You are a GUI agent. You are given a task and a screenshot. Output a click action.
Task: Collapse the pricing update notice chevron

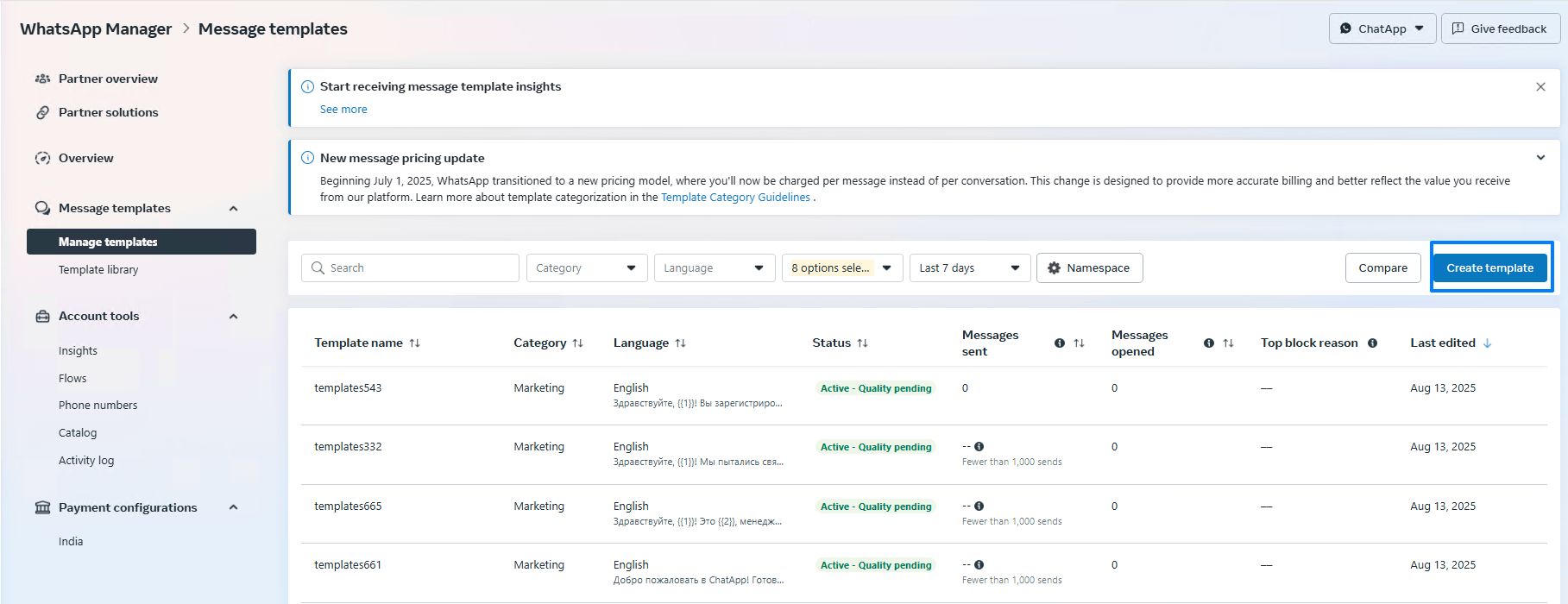1540,158
